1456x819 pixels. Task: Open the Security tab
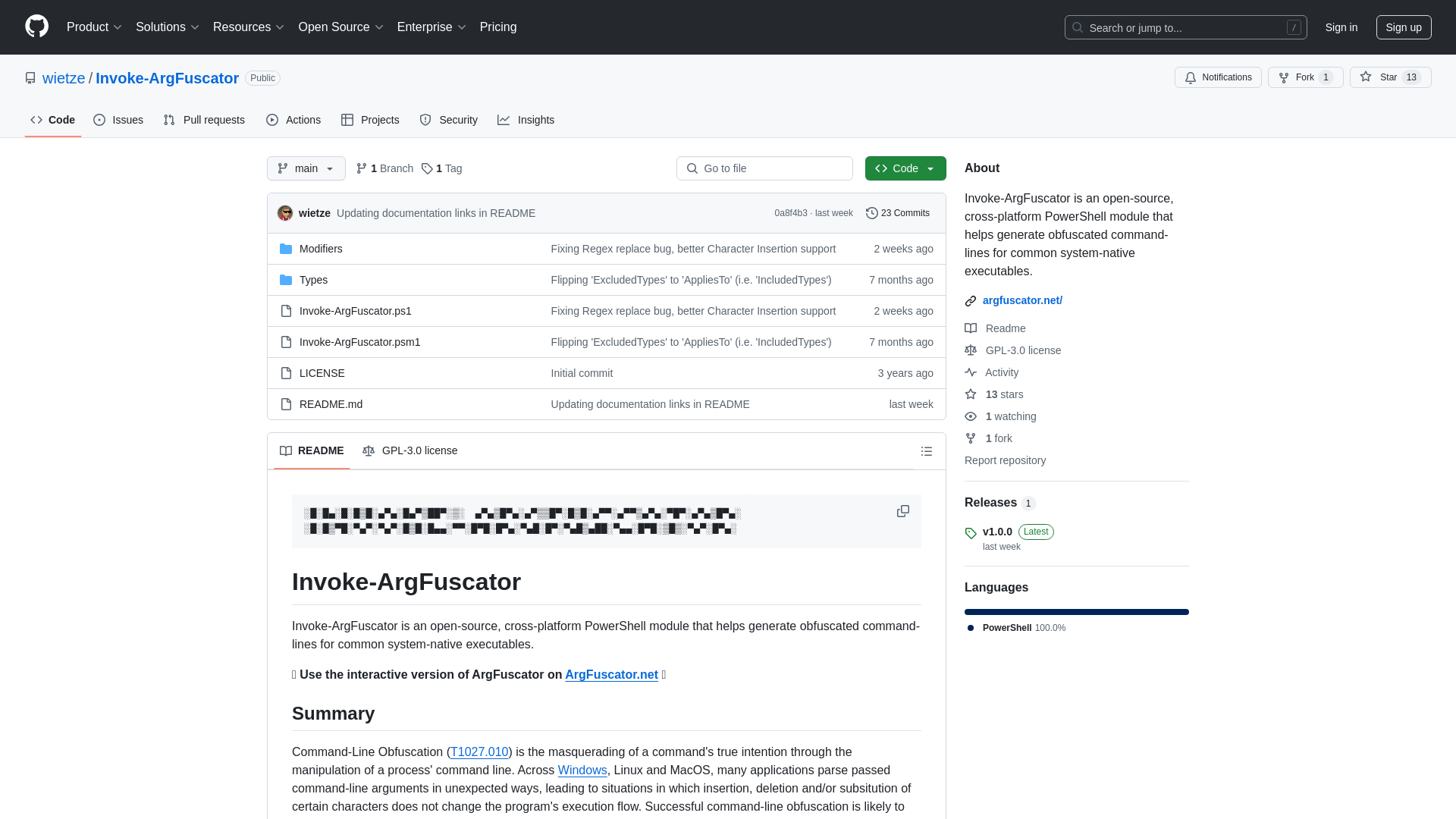click(449, 120)
